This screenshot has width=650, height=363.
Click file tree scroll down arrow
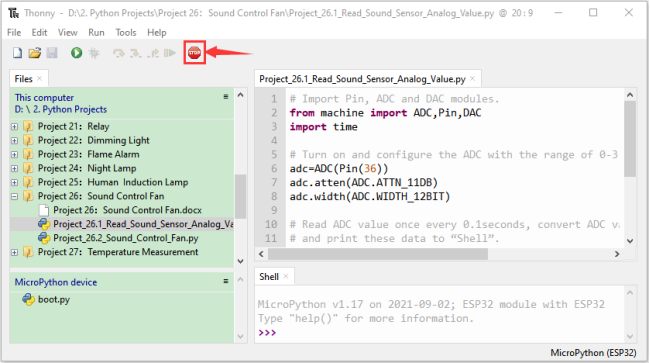tap(240, 261)
